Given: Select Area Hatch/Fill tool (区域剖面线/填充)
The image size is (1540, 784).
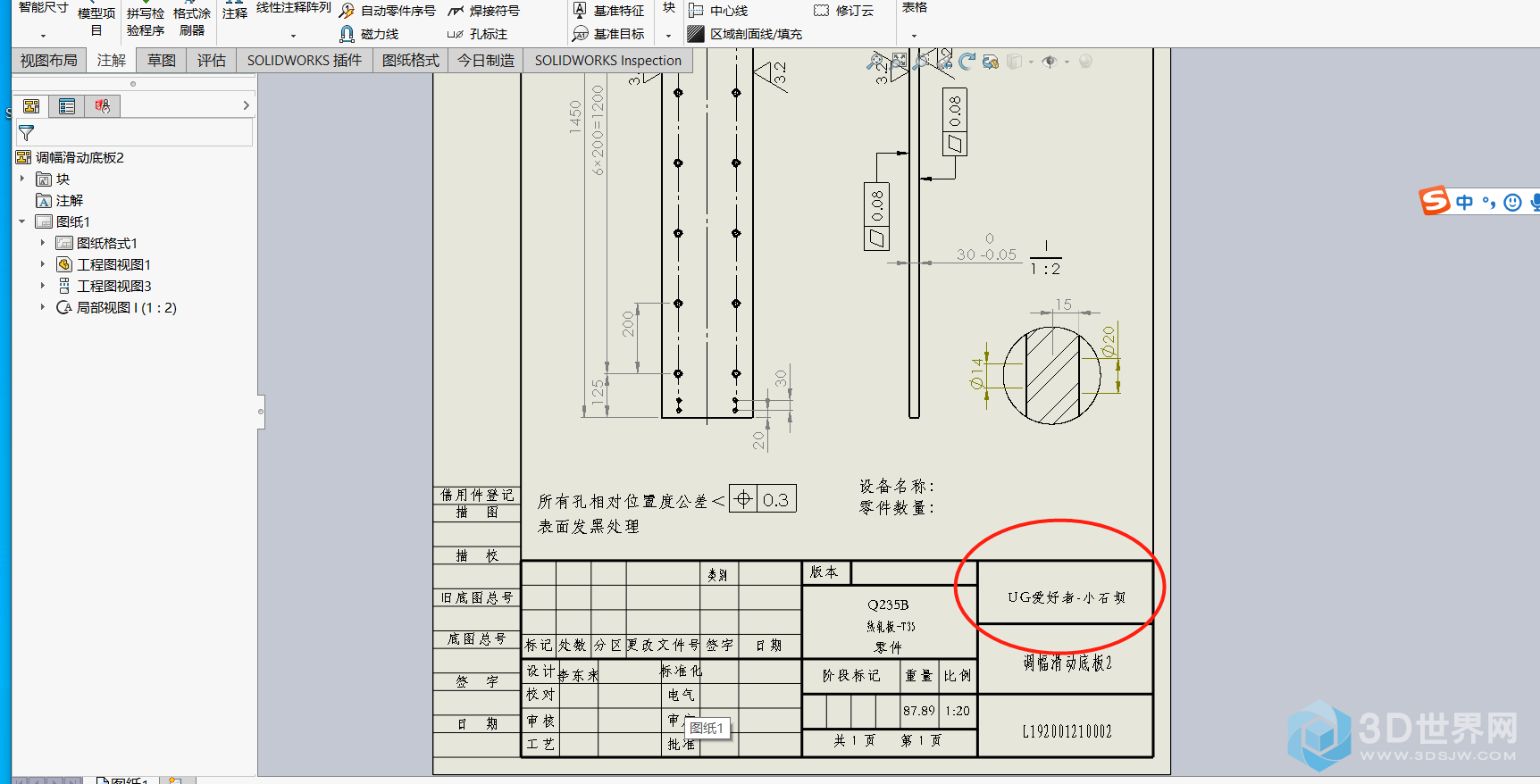Looking at the screenshot, I should (x=745, y=34).
